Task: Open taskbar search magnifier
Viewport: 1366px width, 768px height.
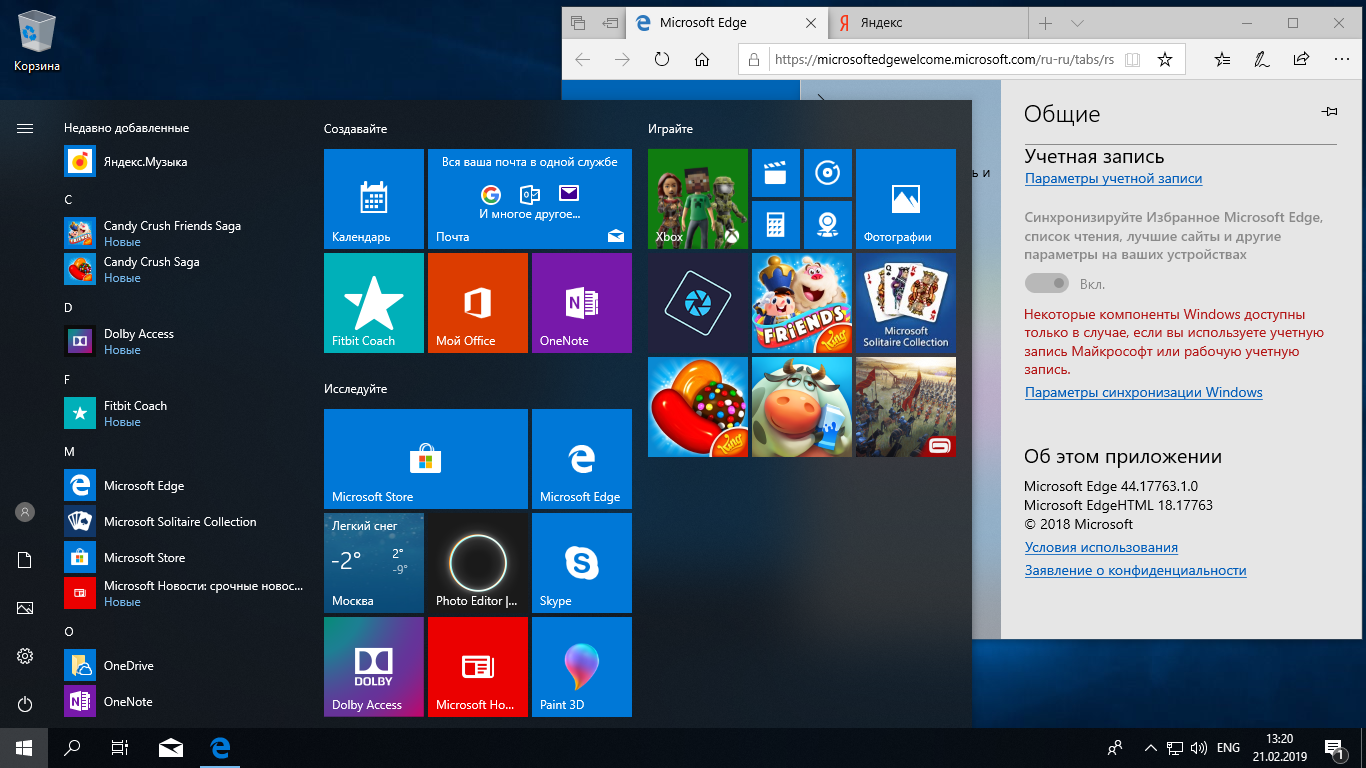Action: point(72,748)
